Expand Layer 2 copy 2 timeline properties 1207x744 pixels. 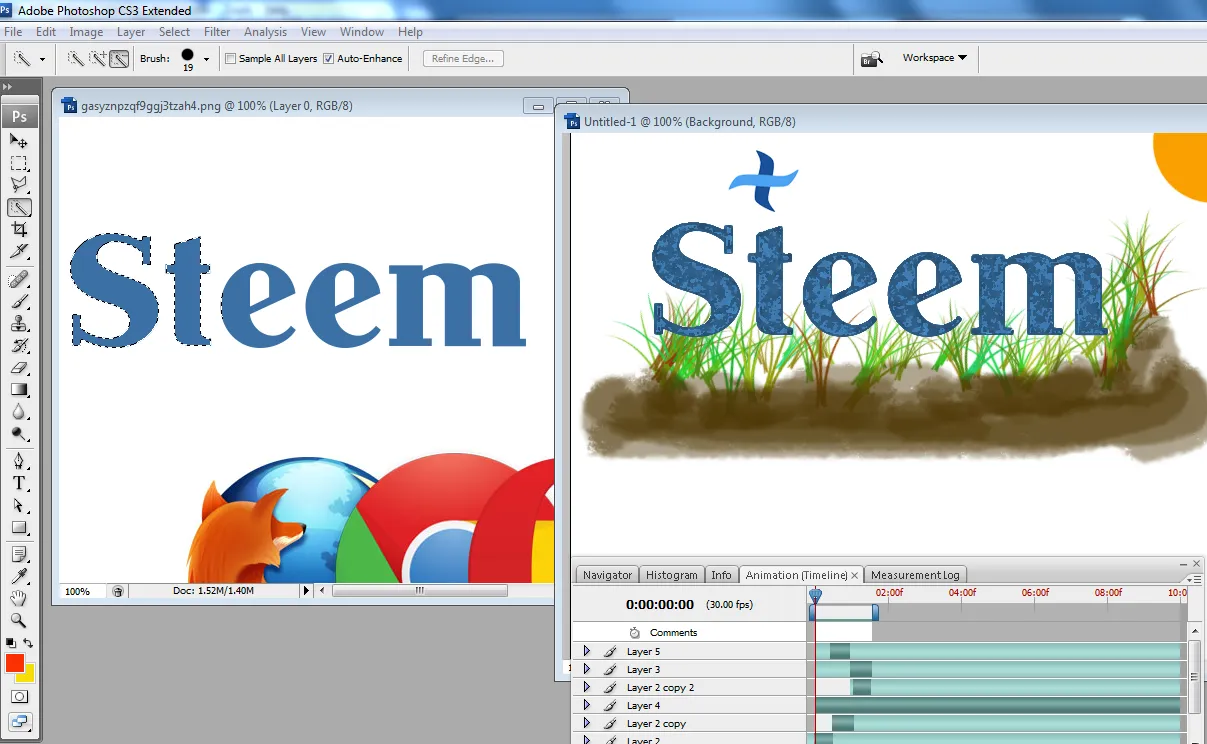click(587, 687)
